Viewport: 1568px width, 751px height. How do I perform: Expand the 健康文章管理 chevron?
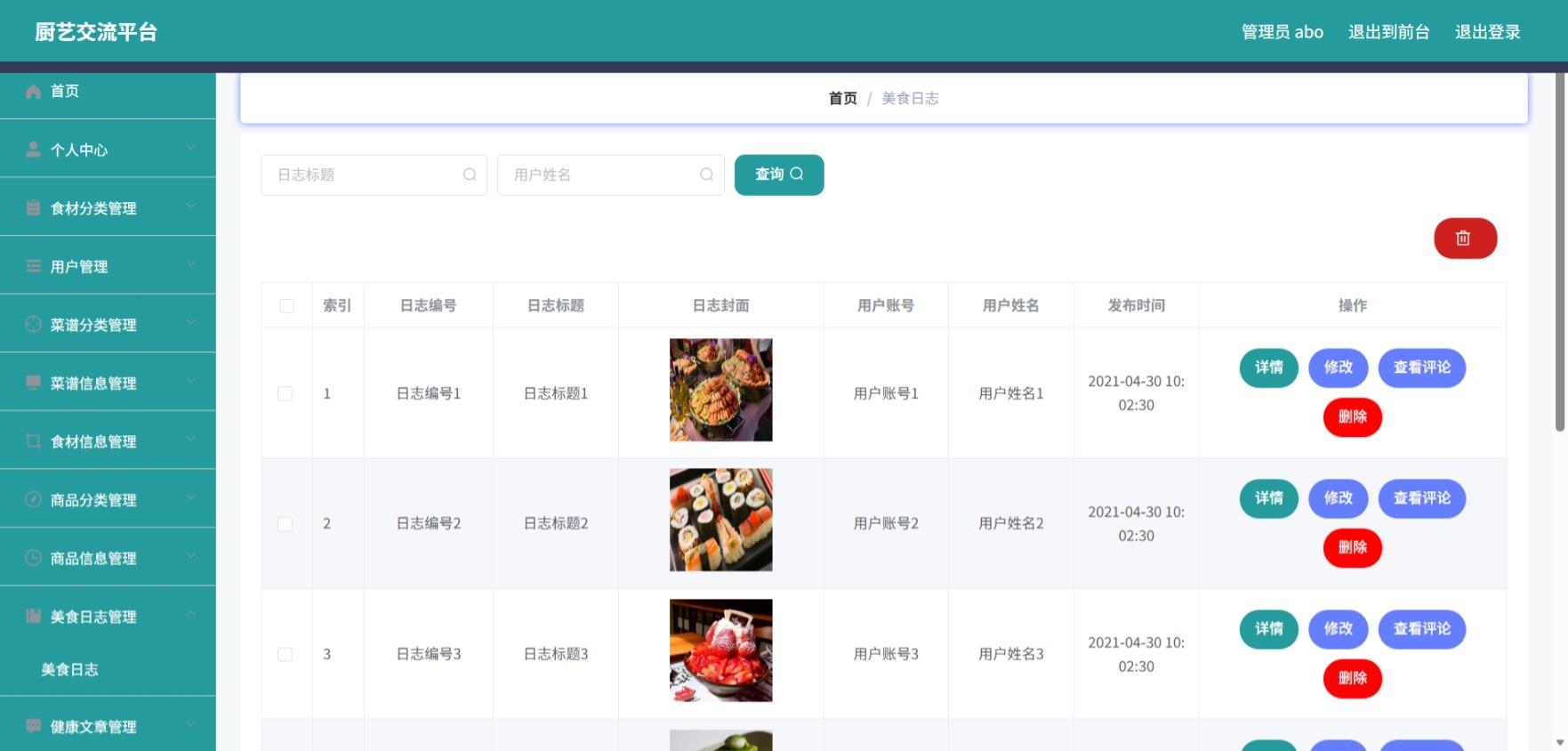(191, 724)
